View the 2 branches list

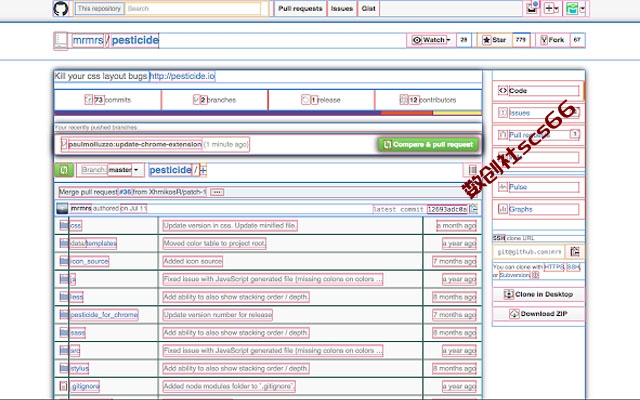[x=215, y=100]
